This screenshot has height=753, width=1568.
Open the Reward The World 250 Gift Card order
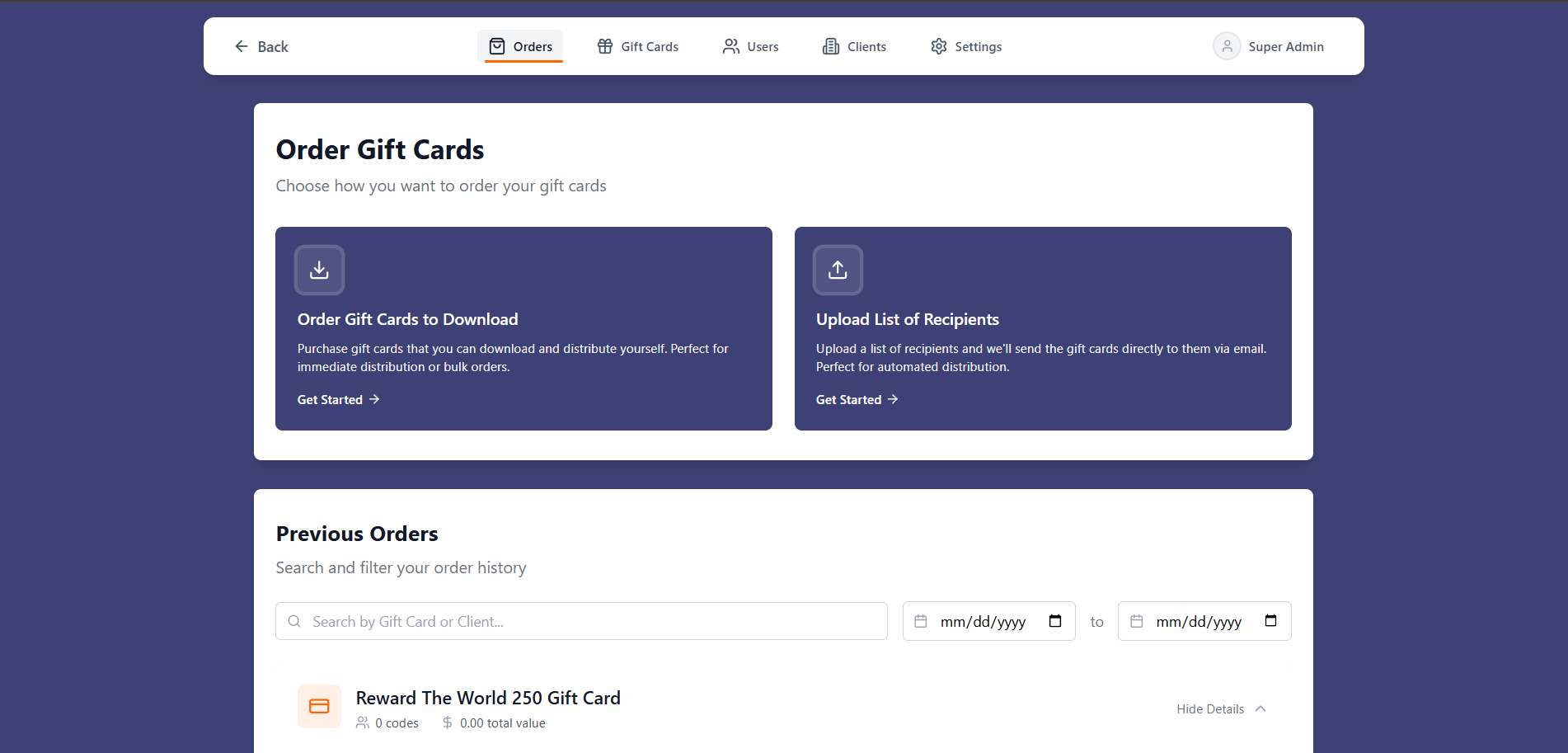click(x=488, y=698)
